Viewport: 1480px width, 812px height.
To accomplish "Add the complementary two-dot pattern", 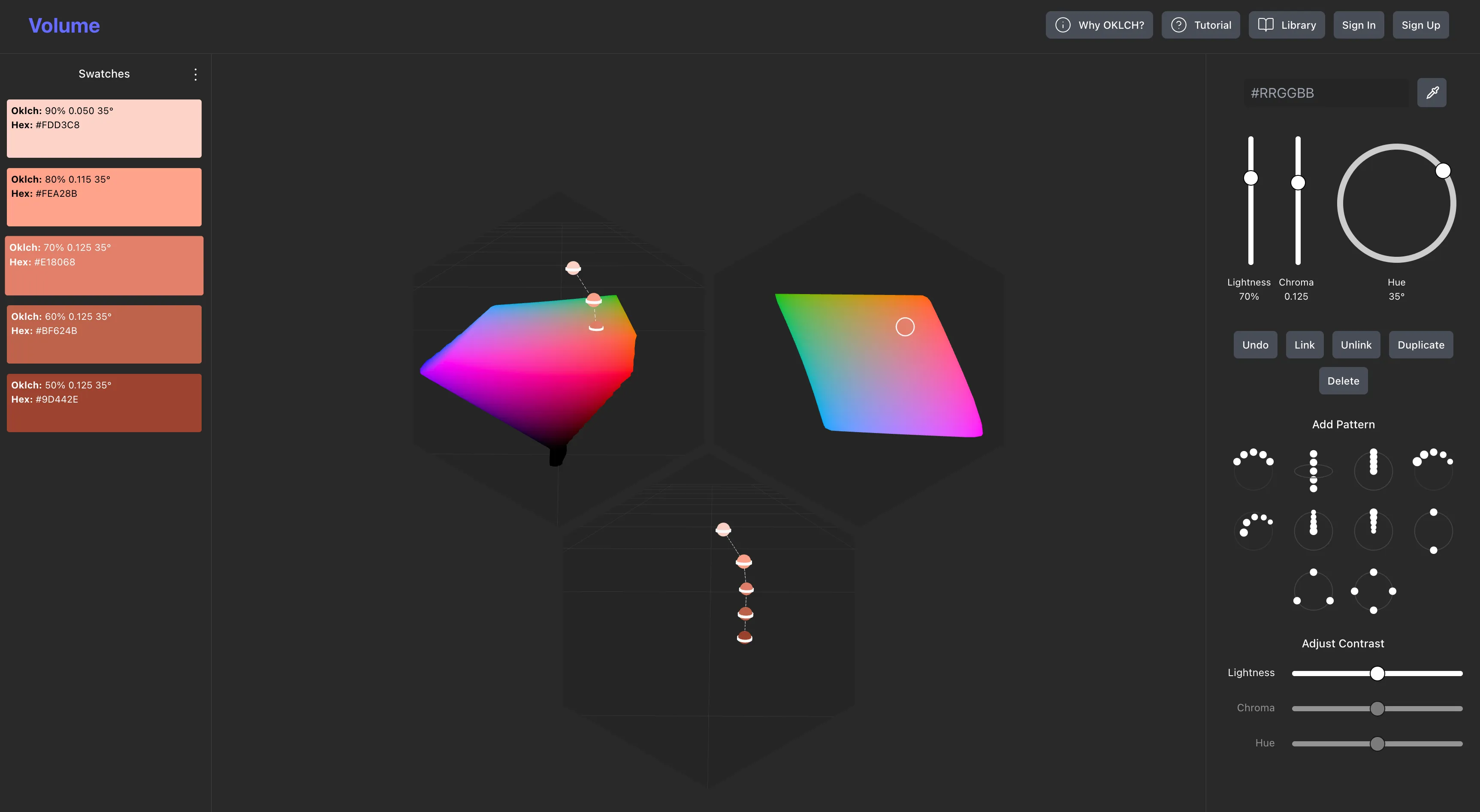I will [1433, 531].
